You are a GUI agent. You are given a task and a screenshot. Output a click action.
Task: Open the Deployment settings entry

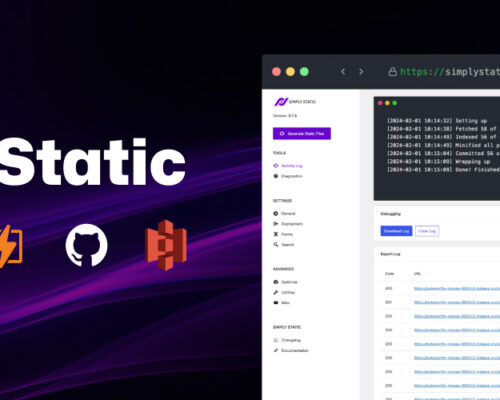coord(288,224)
